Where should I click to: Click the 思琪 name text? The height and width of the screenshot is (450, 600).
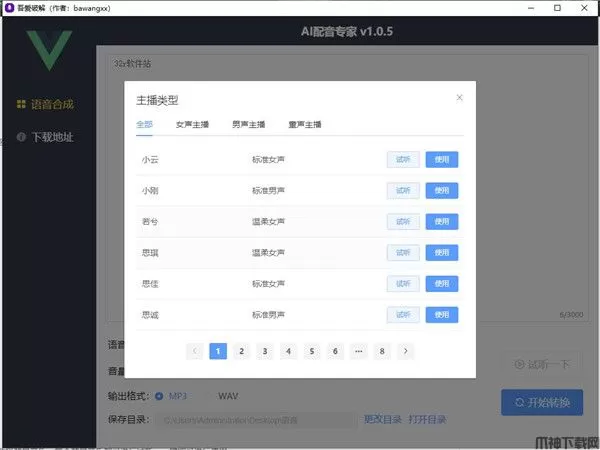[150, 253]
